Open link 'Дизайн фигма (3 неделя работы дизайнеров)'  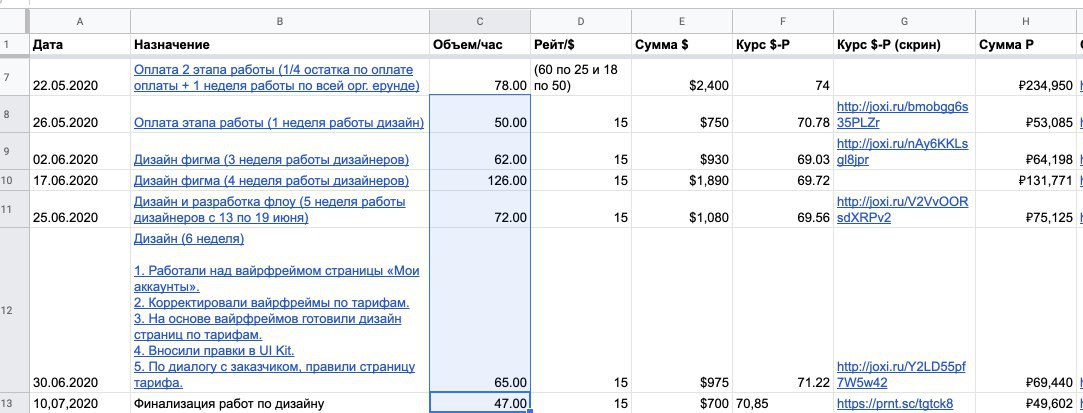pyautogui.click(x=271, y=160)
